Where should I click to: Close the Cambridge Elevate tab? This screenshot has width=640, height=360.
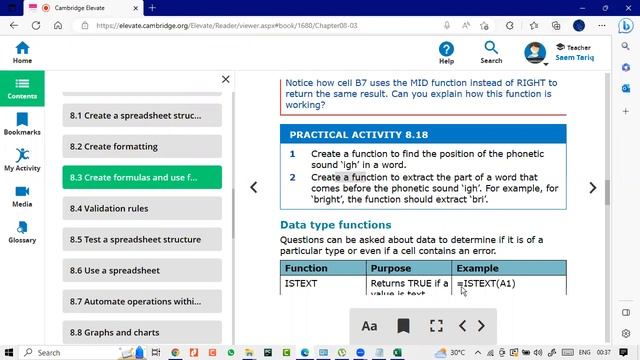pos(136,8)
